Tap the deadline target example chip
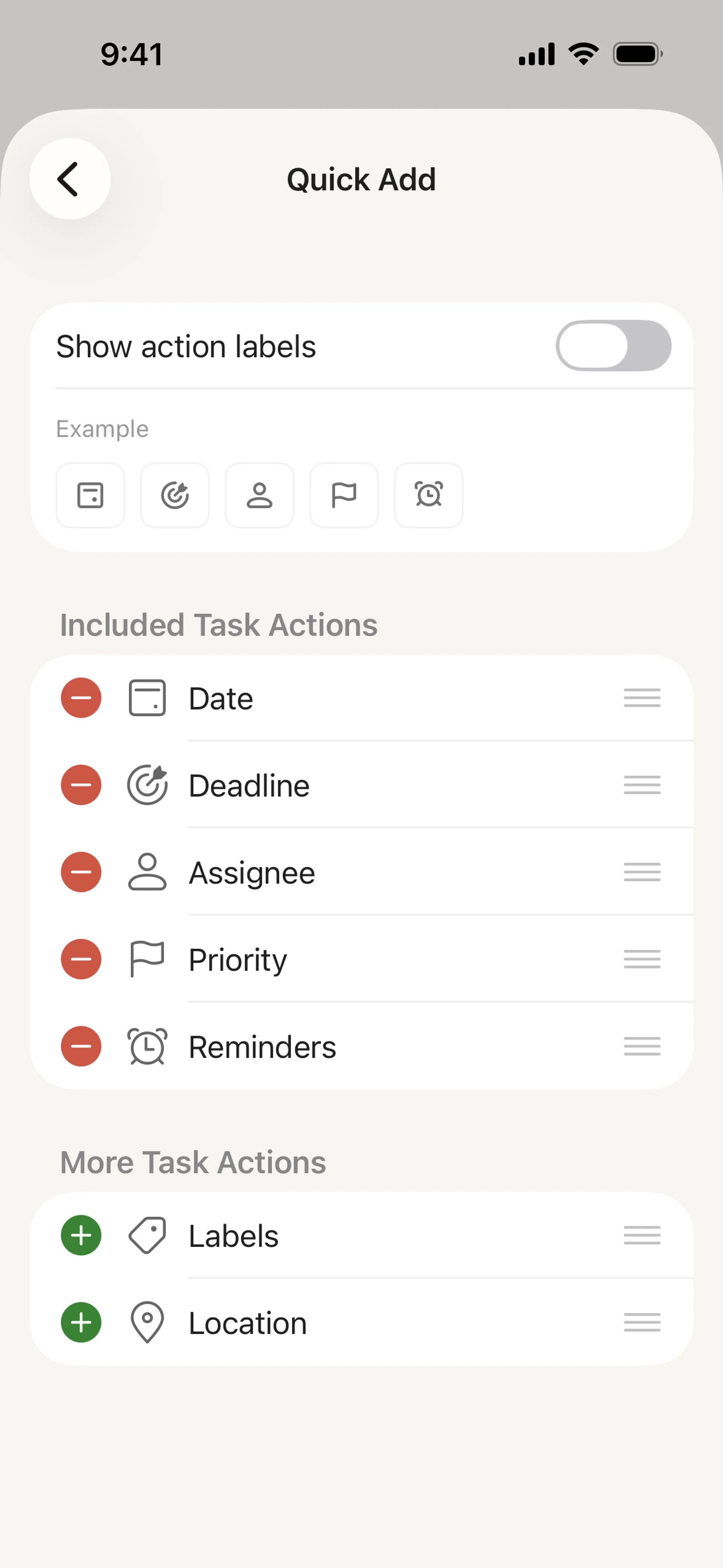The image size is (723, 1568). (x=175, y=495)
